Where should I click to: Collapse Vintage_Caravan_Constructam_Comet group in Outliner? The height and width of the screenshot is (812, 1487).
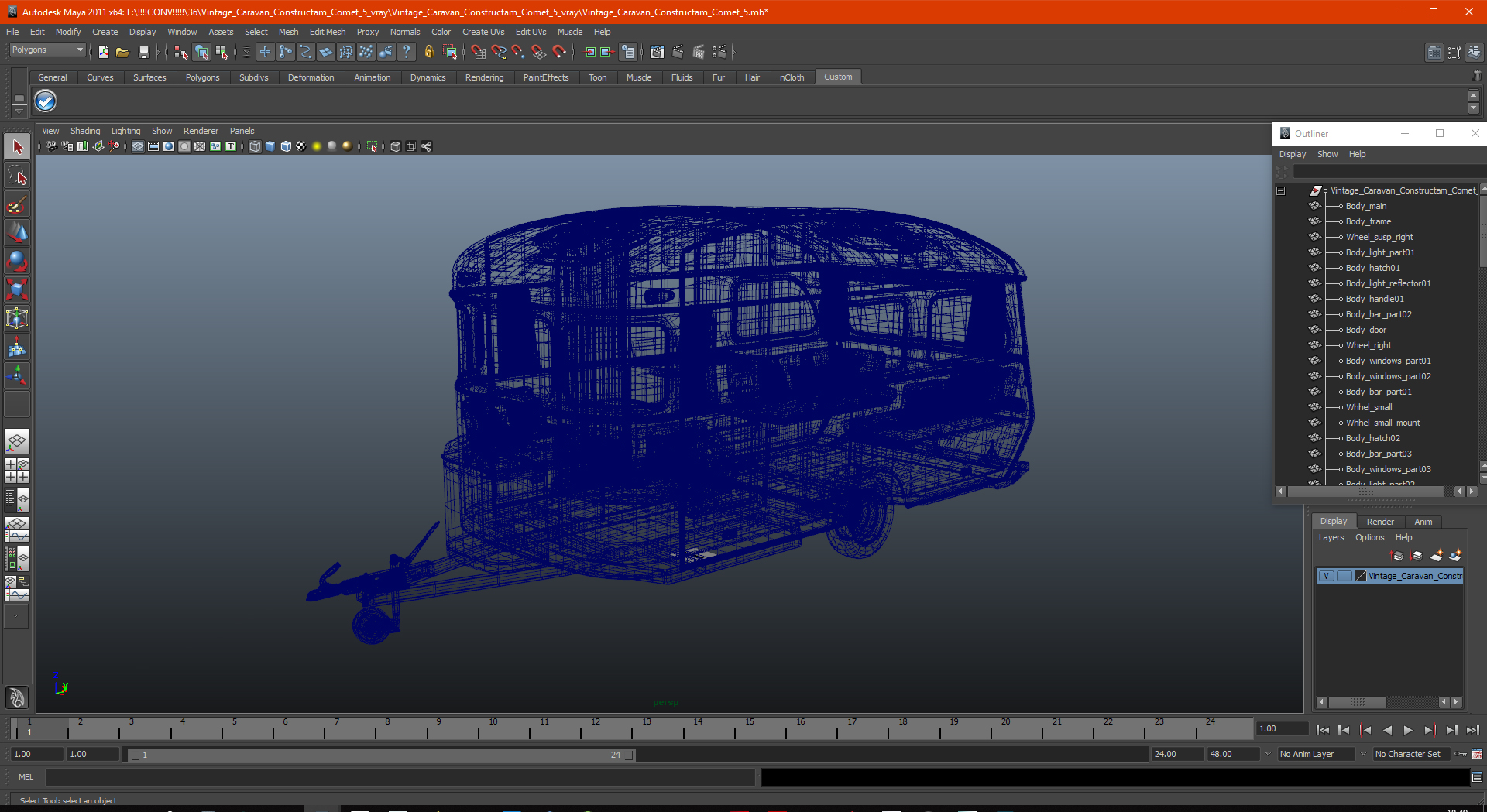tap(1281, 190)
